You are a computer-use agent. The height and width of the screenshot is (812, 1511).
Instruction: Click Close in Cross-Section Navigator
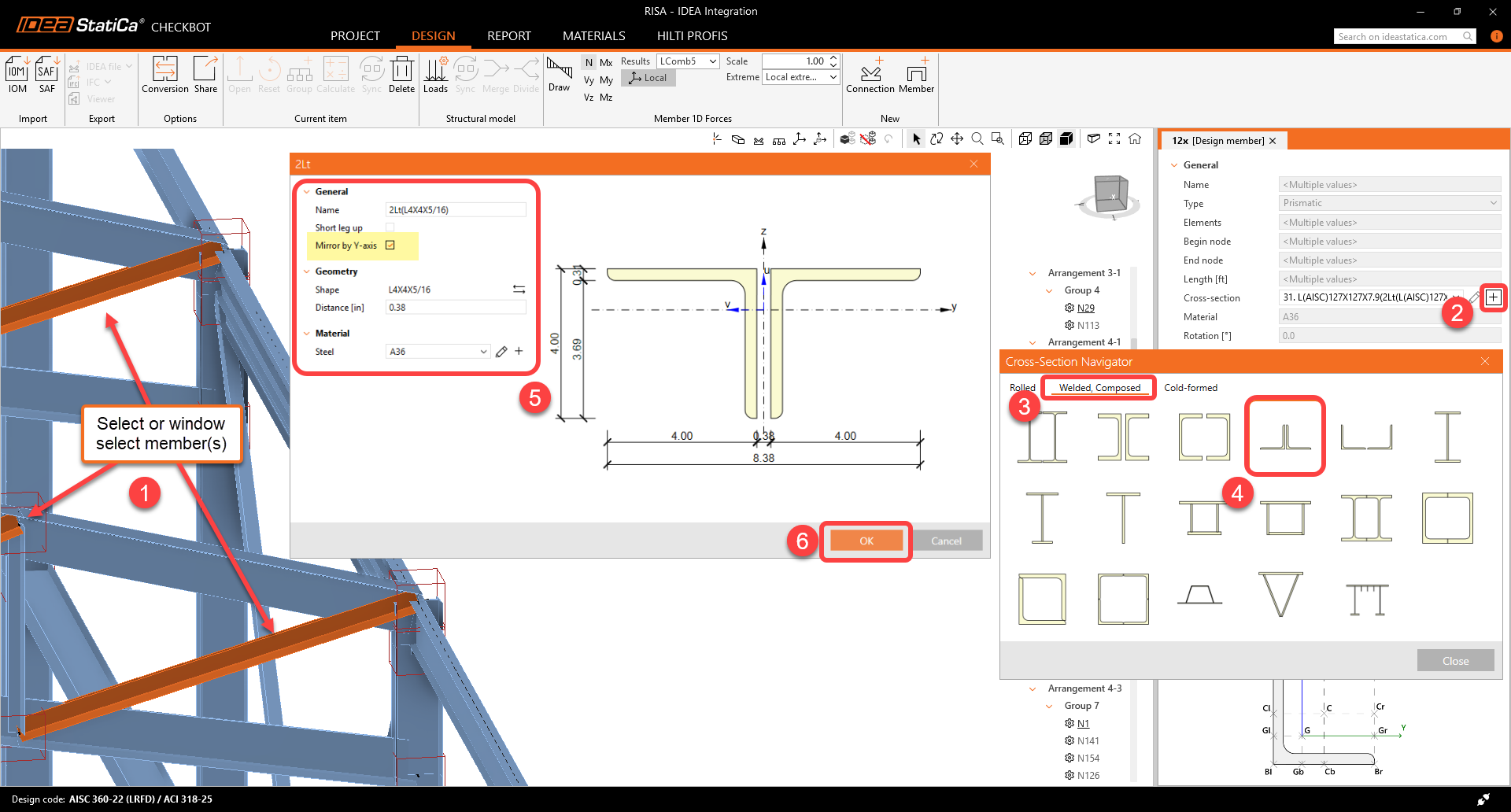tap(1455, 661)
